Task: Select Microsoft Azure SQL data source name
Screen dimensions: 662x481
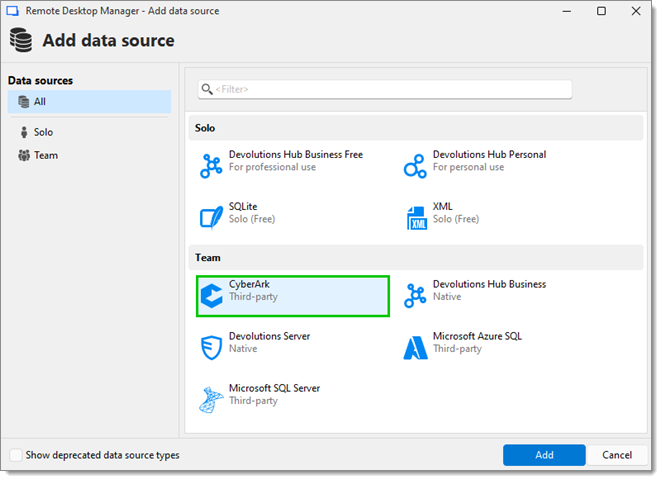Action: pyautogui.click(x=477, y=336)
